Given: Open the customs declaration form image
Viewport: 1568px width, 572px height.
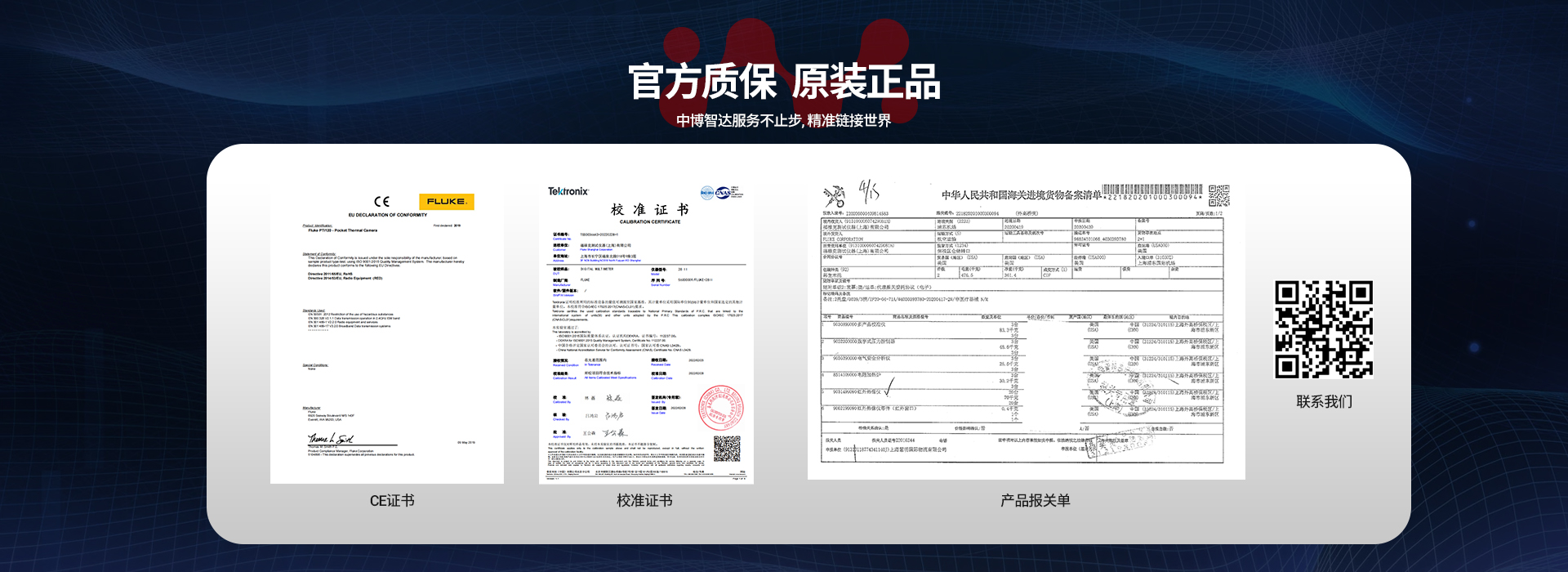Looking at the screenshot, I should 1026,331.
